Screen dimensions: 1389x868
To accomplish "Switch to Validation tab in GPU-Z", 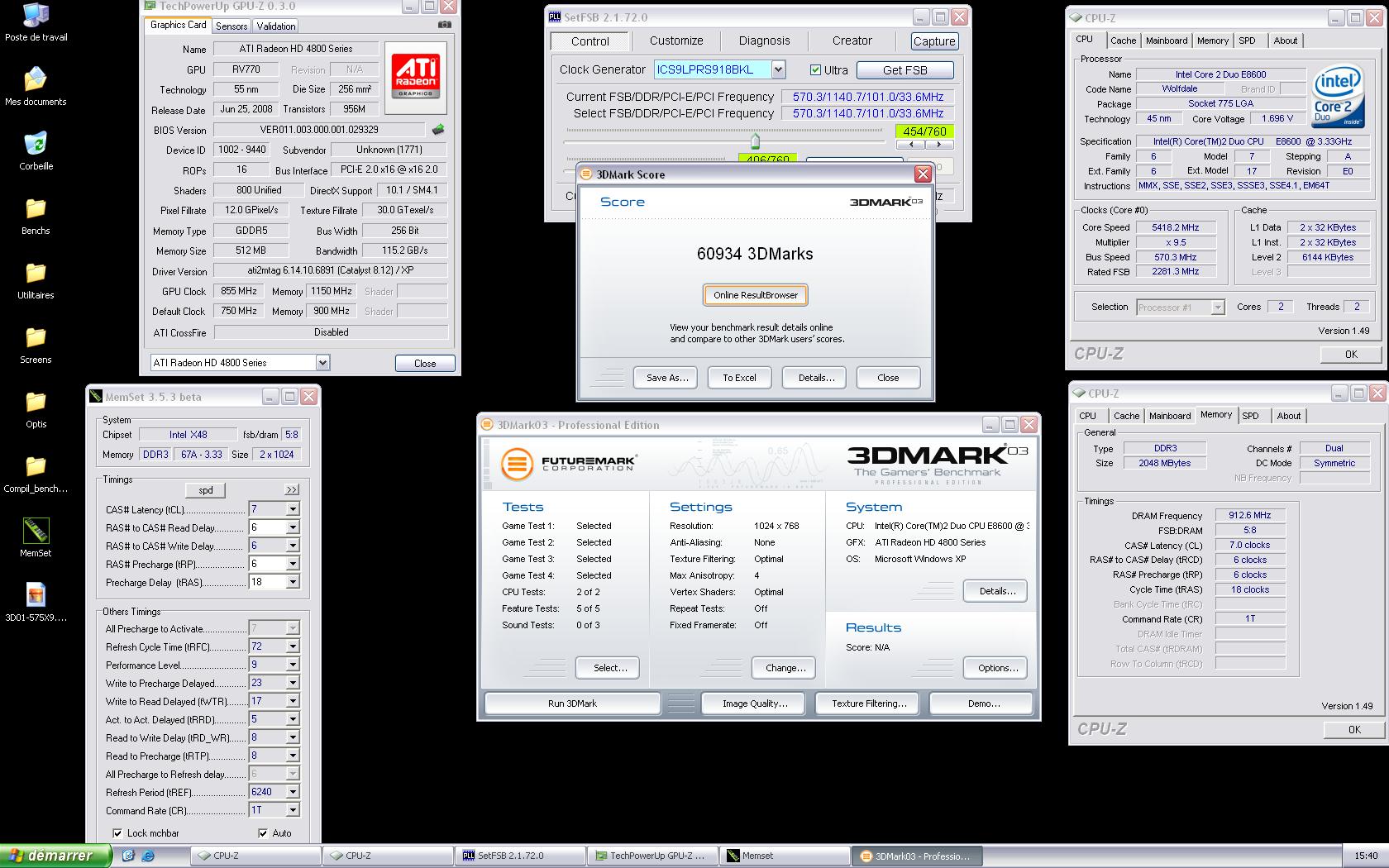I will click(x=276, y=26).
